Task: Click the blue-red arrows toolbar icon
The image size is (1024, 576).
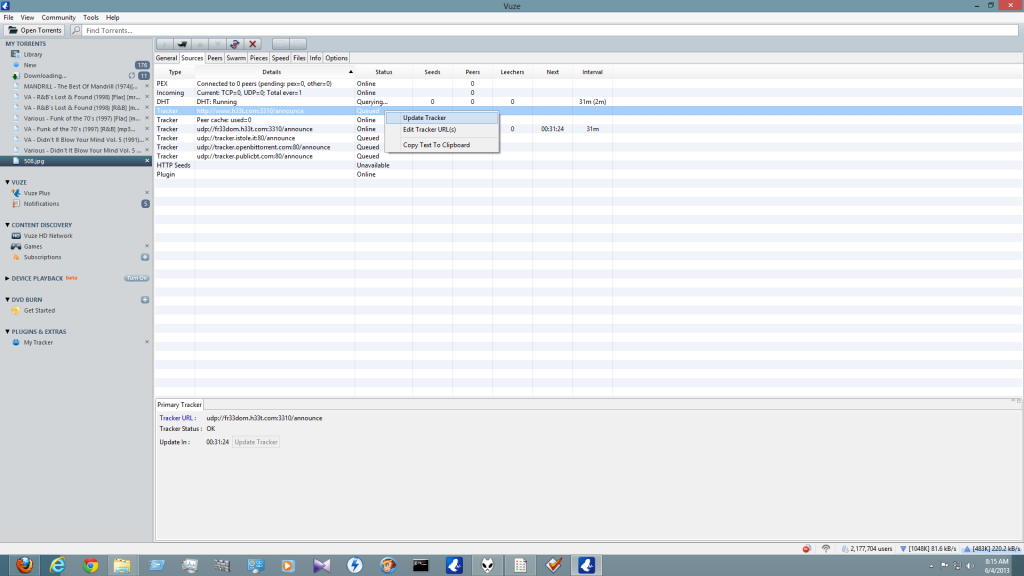Action: pos(235,44)
